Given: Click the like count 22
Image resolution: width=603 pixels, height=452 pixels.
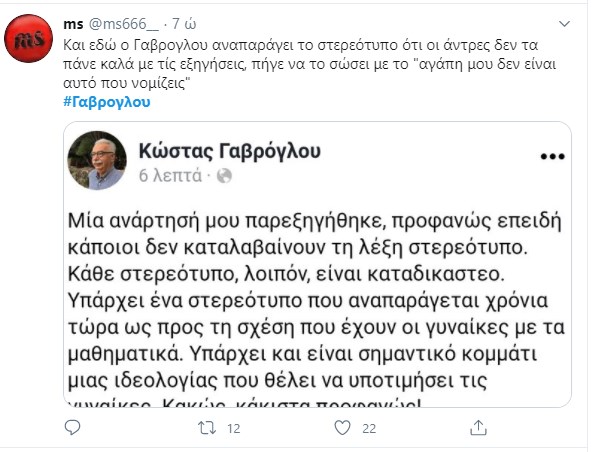Looking at the screenshot, I should (x=369, y=428).
